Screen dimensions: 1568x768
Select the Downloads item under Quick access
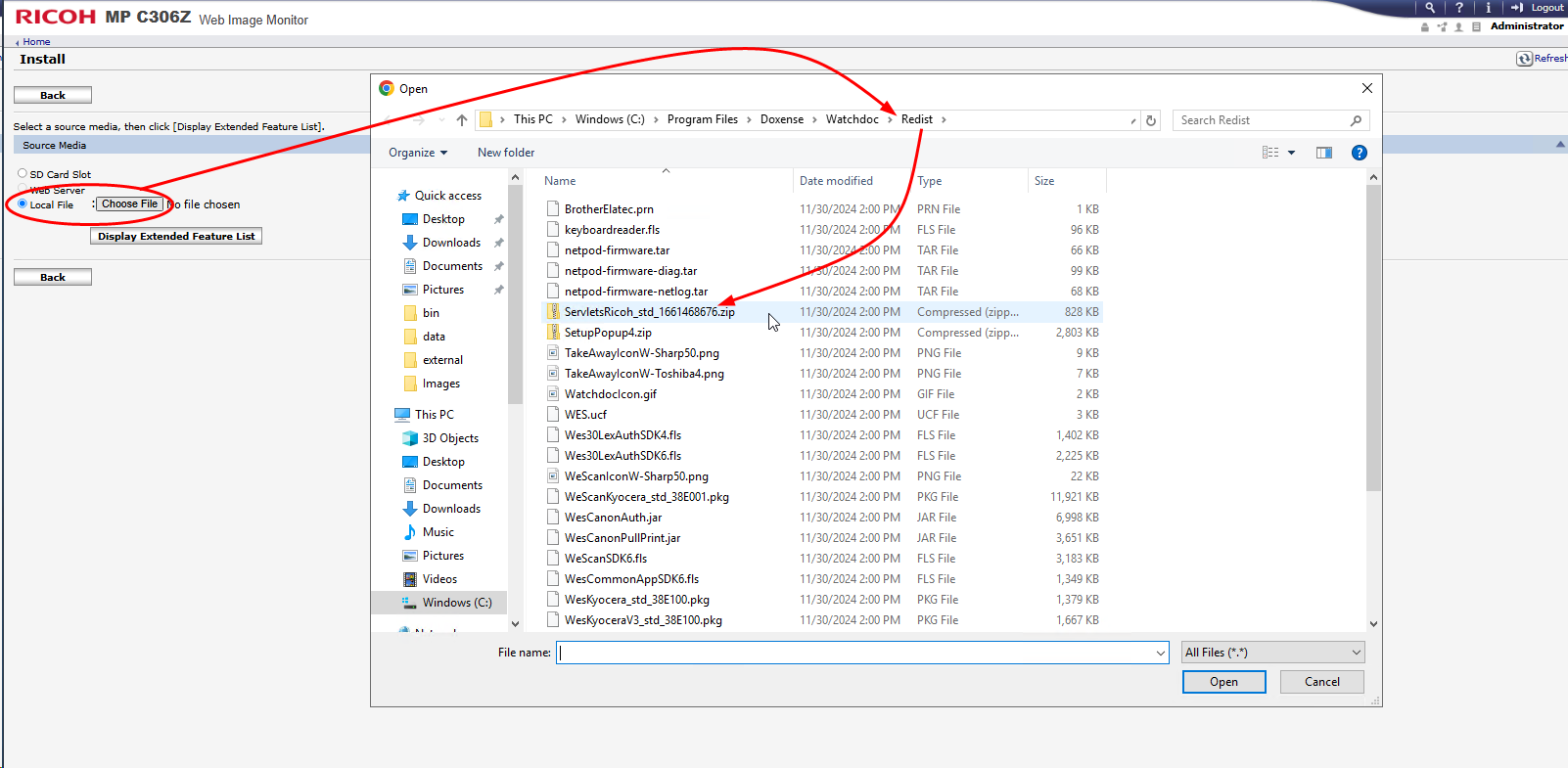click(x=451, y=243)
